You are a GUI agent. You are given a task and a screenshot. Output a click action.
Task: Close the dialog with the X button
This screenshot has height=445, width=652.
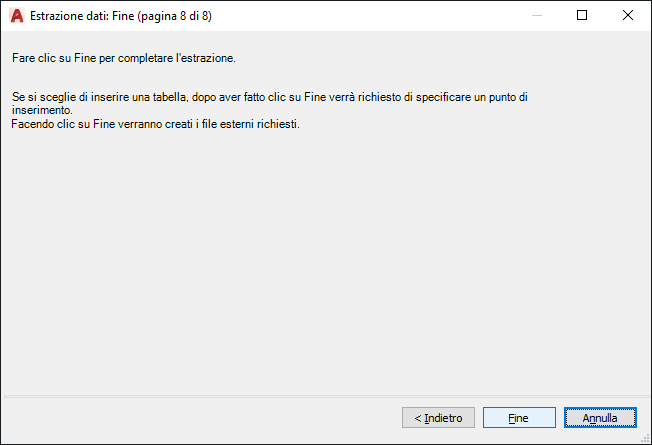pos(628,16)
